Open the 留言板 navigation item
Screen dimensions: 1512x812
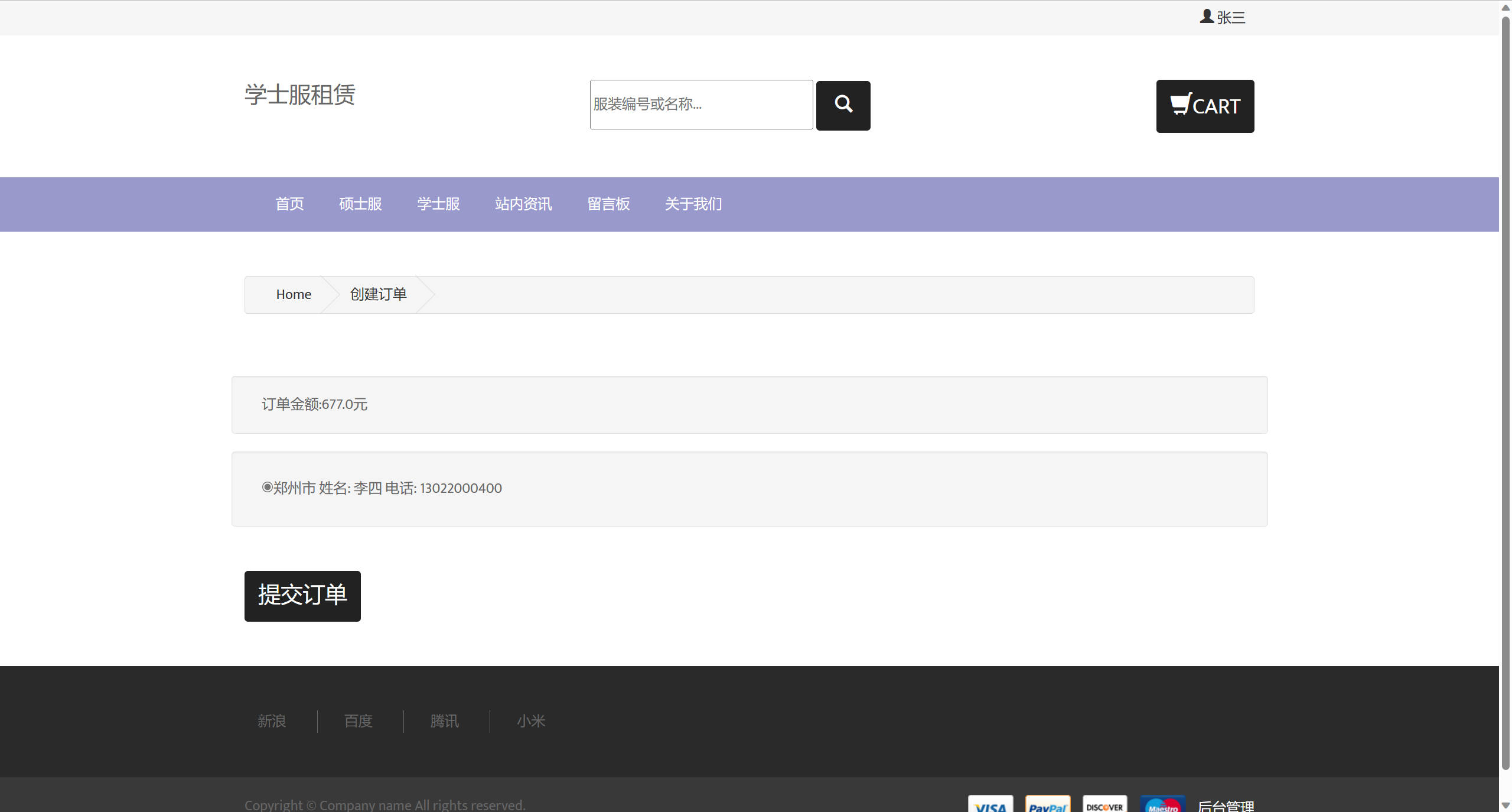[x=608, y=204]
